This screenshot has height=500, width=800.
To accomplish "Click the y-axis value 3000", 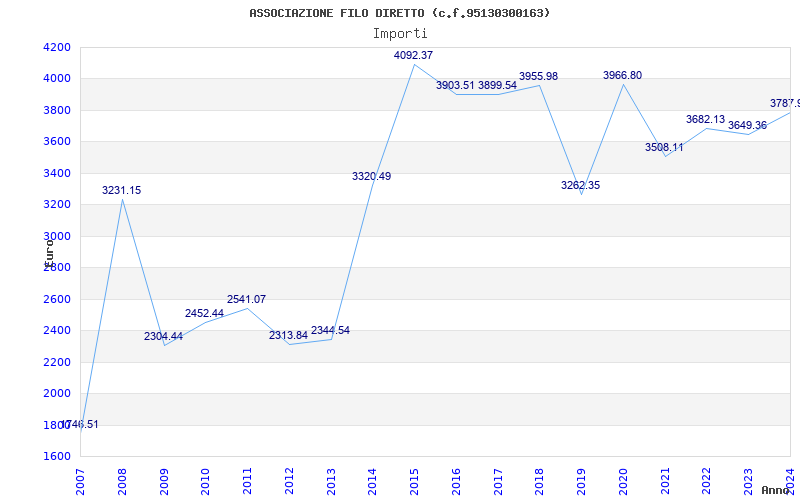I will [x=58, y=236].
